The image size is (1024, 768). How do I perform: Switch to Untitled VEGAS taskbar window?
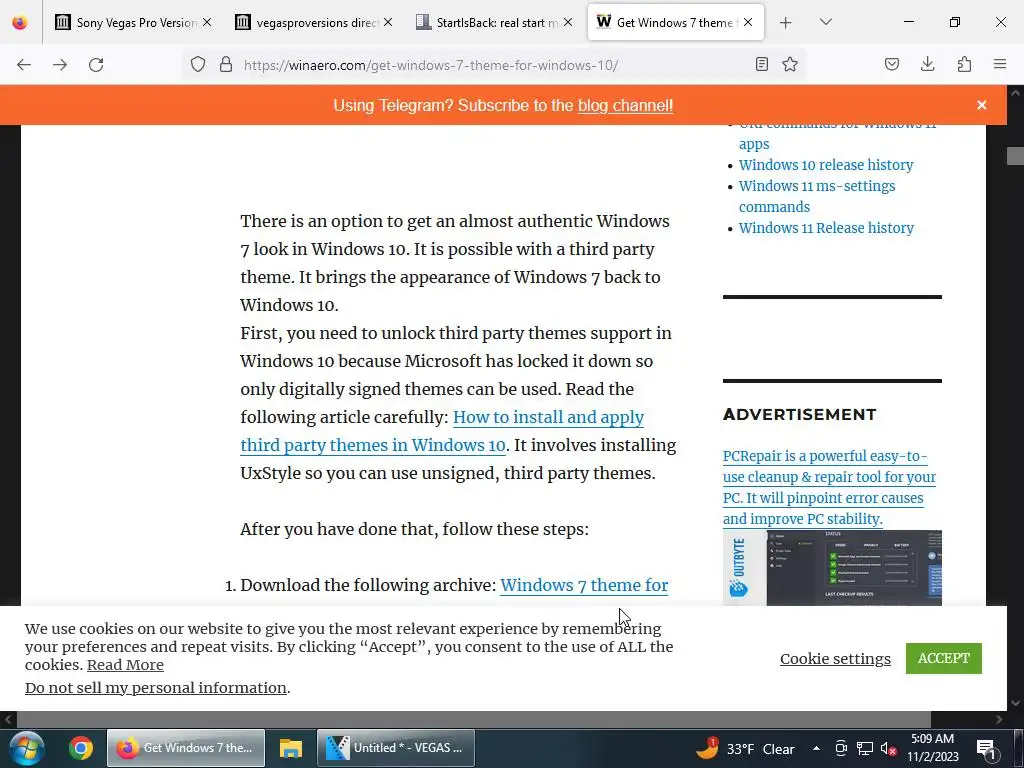click(x=396, y=748)
